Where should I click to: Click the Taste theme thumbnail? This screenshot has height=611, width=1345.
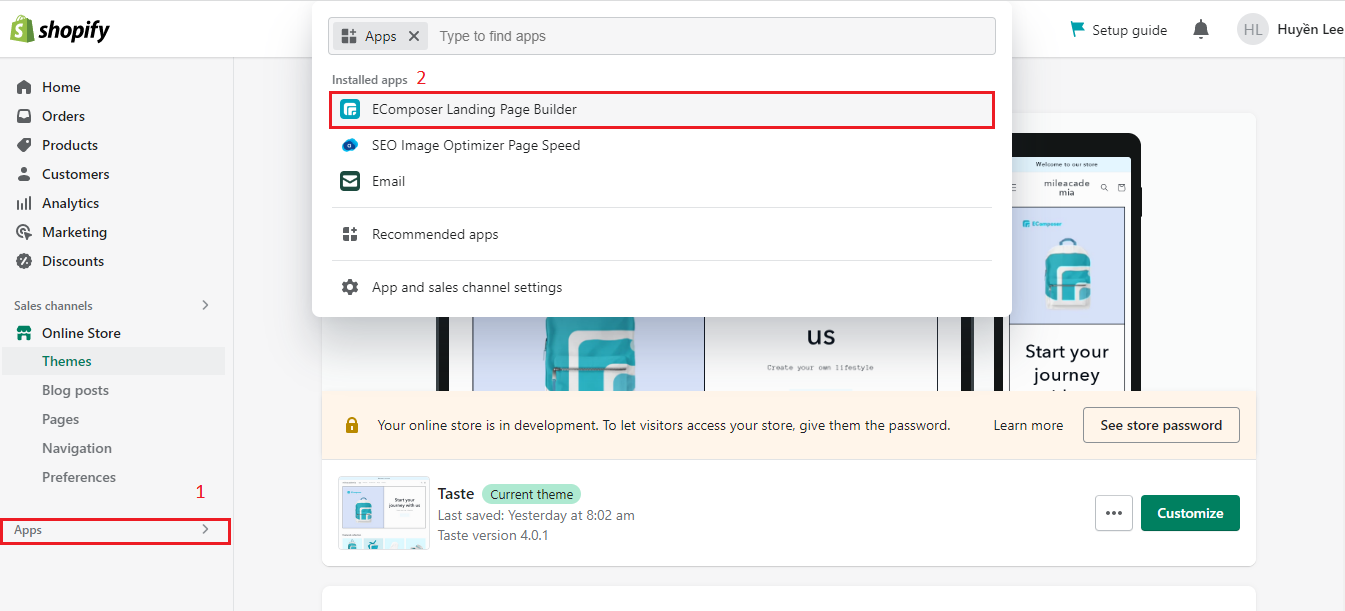(384, 513)
